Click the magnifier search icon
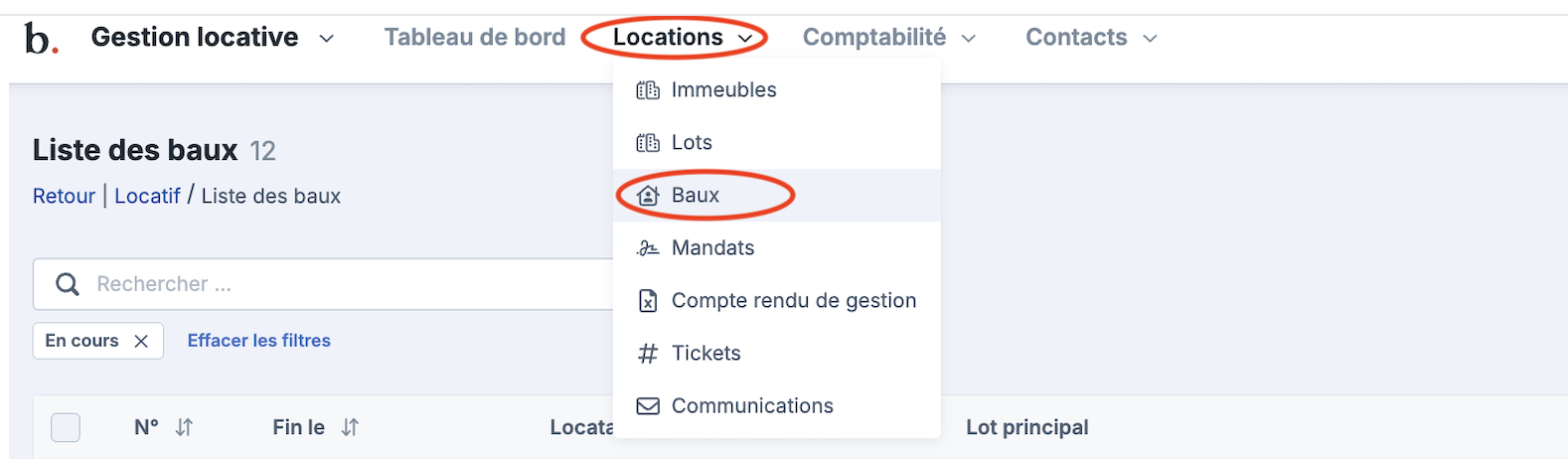This screenshot has width=1568, height=459. coord(68,285)
